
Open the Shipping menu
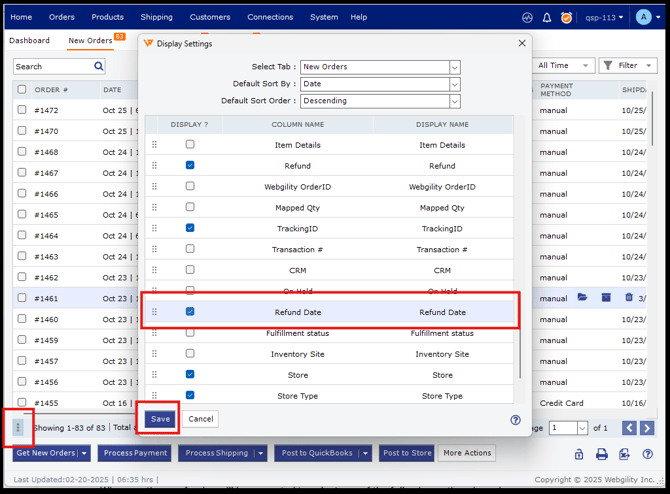(156, 17)
